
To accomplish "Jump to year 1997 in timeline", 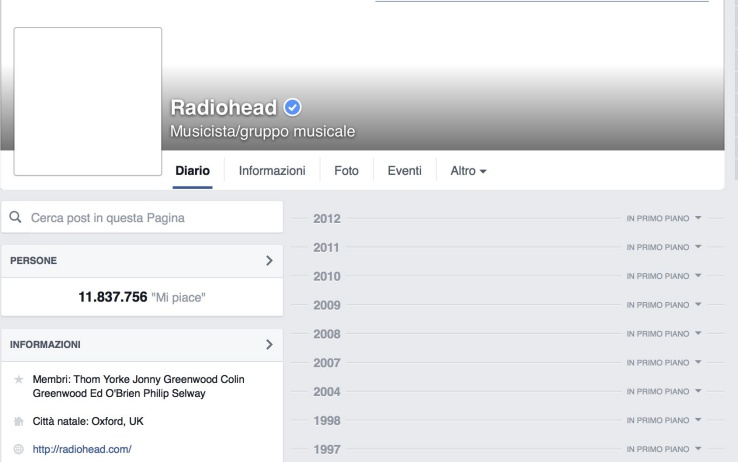I will (x=327, y=449).
